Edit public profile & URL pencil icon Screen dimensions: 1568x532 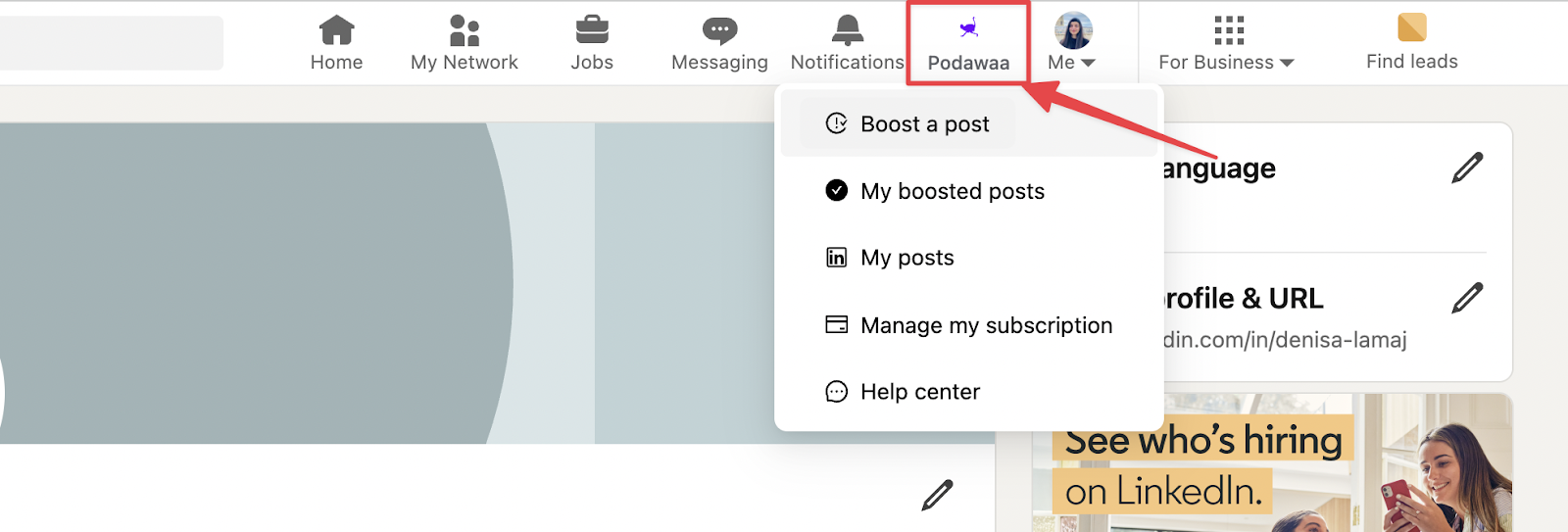pyautogui.click(x=1467, y=298)
